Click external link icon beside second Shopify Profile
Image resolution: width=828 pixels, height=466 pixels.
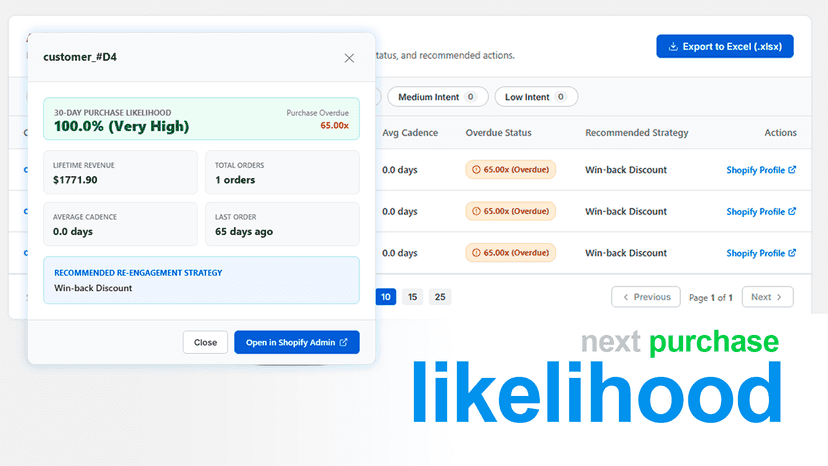[x=792, y=211]
